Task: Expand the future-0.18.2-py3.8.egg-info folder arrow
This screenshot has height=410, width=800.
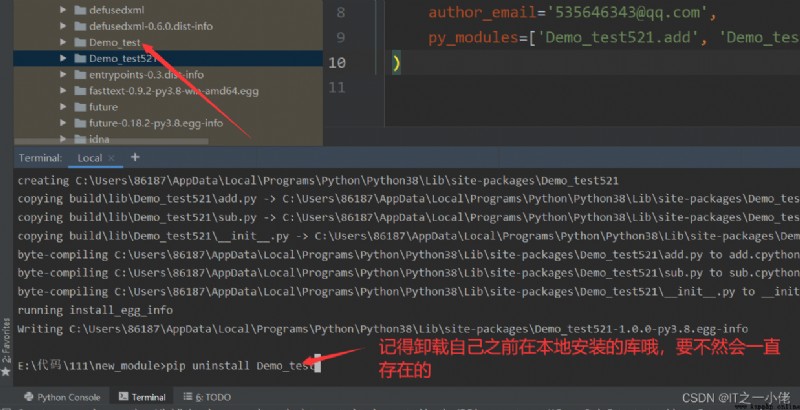Action: point(63,123)
